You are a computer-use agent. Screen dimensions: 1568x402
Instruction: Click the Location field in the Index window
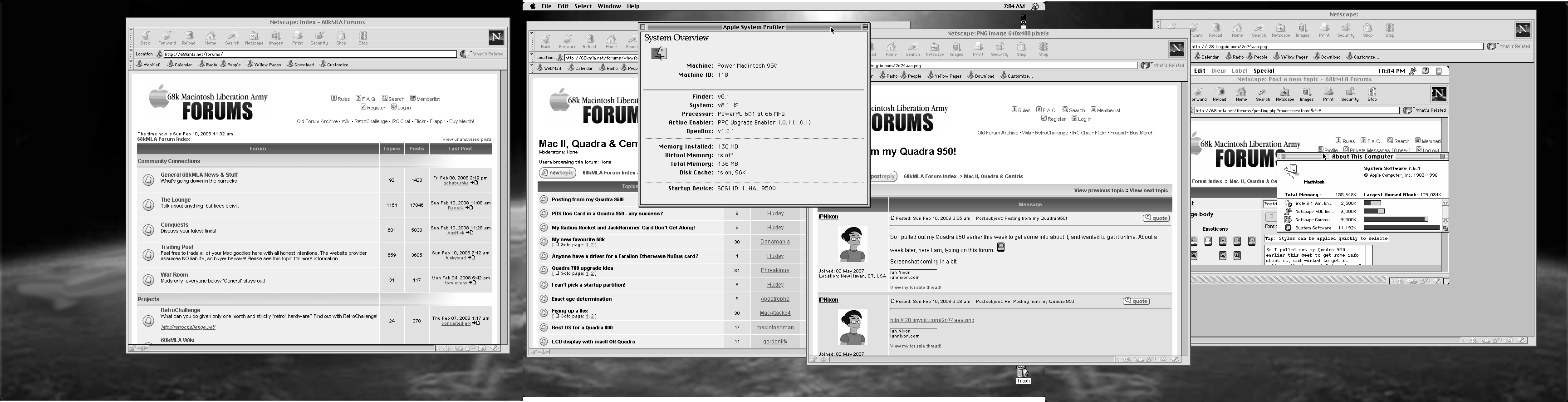(310, 54)
